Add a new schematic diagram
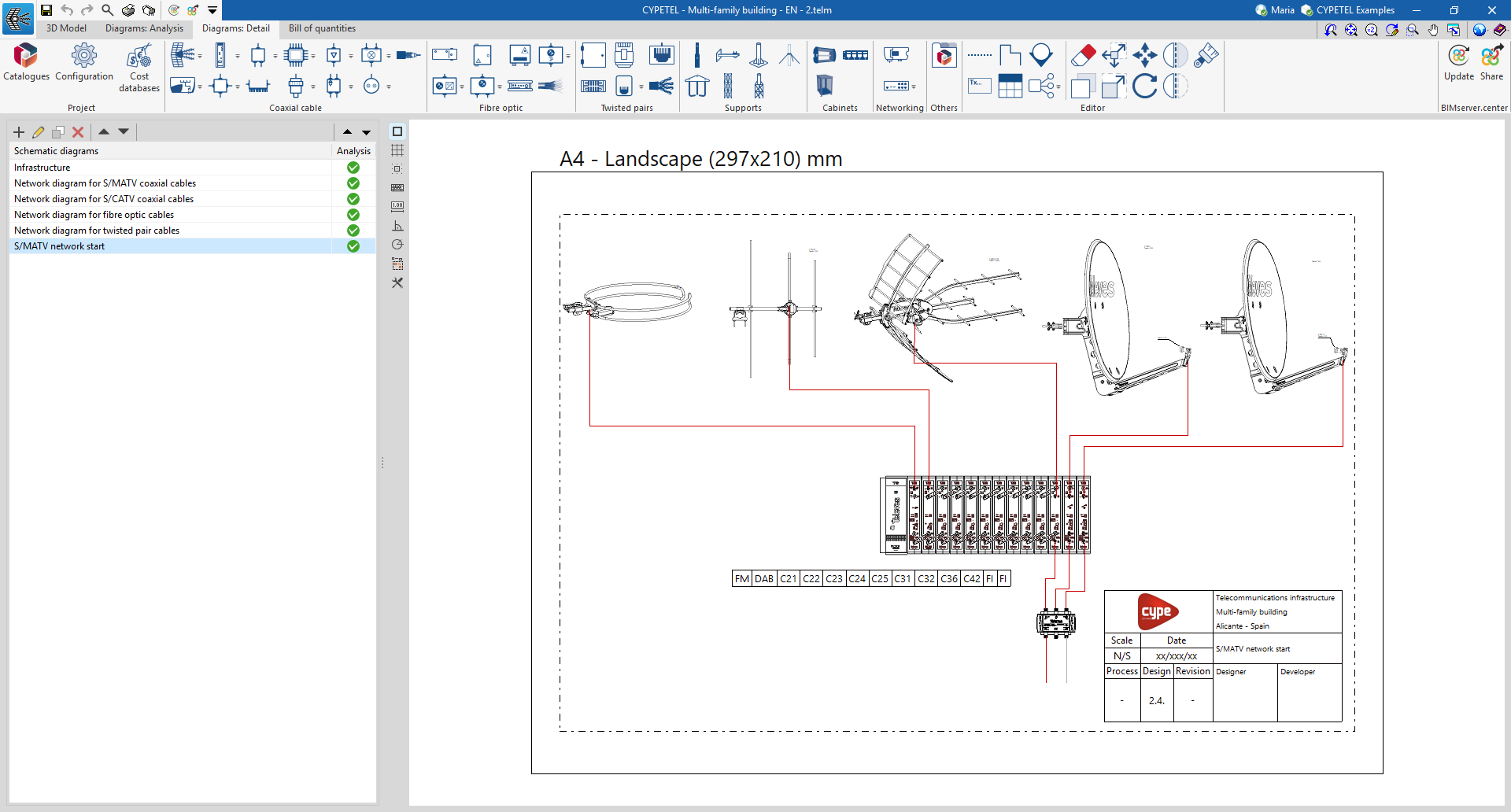 (x=19, y=132)
